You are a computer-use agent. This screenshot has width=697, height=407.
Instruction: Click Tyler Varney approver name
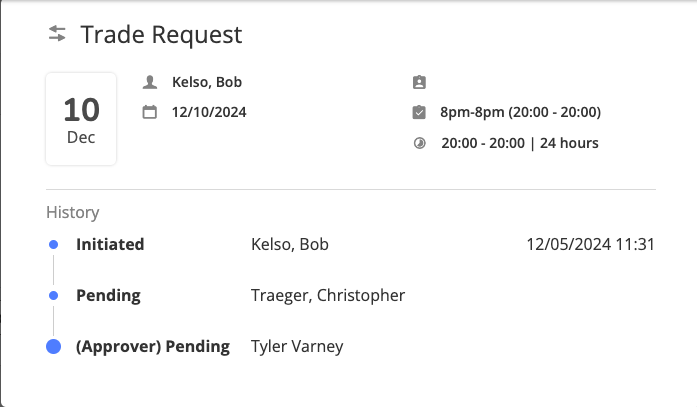point(297,347)
